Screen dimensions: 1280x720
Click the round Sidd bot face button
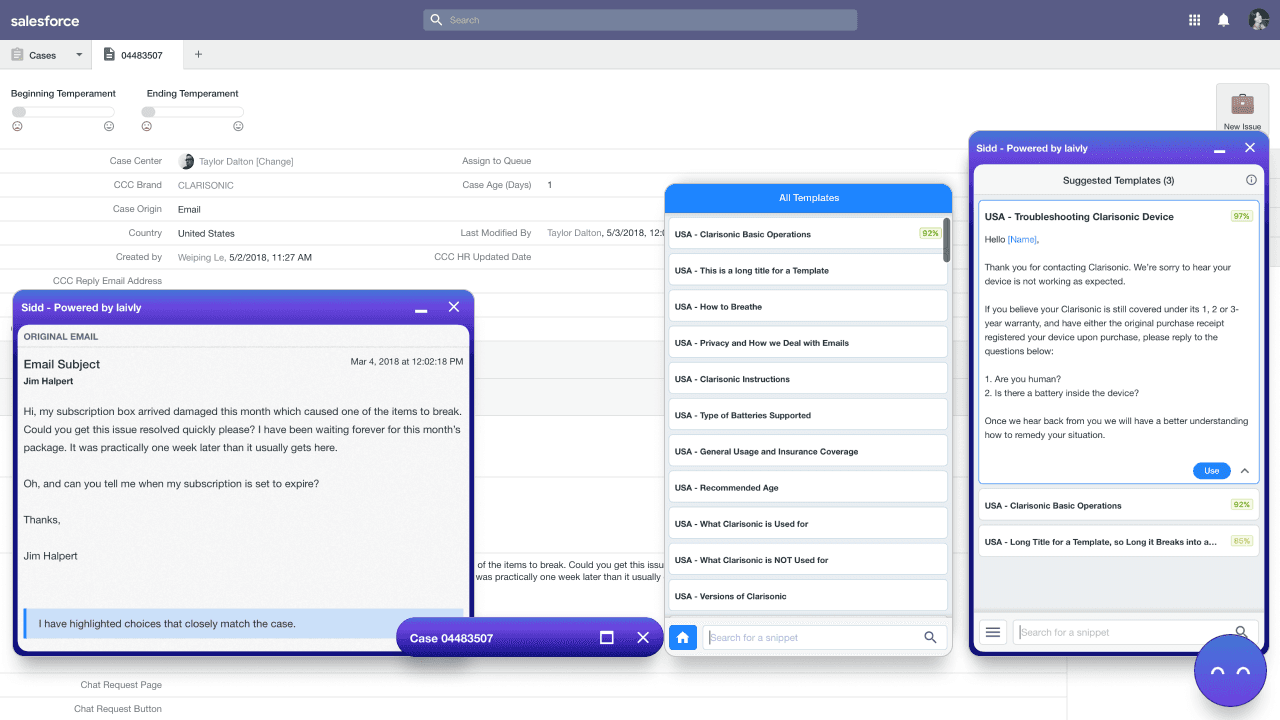click(x=1231, y=670)
